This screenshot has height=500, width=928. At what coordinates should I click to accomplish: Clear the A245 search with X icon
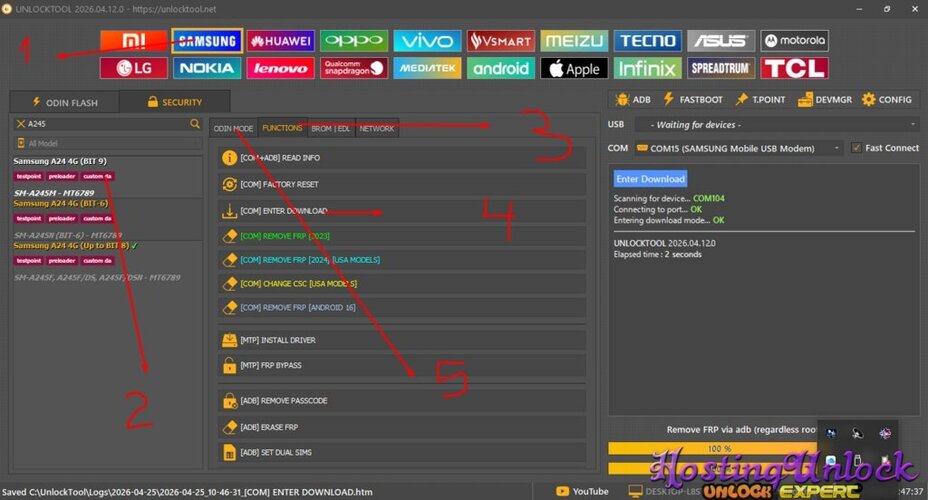pyautogui.click(x=21, y=124)
